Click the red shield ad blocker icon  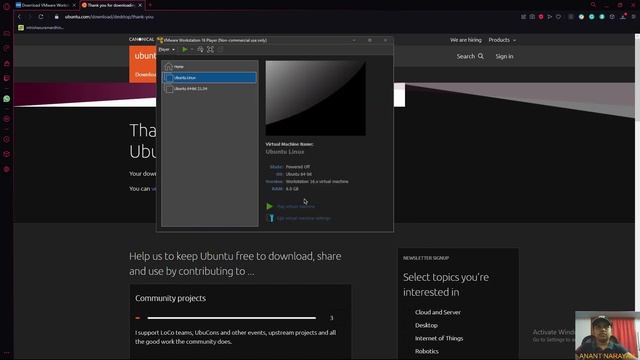coord(541,17)
